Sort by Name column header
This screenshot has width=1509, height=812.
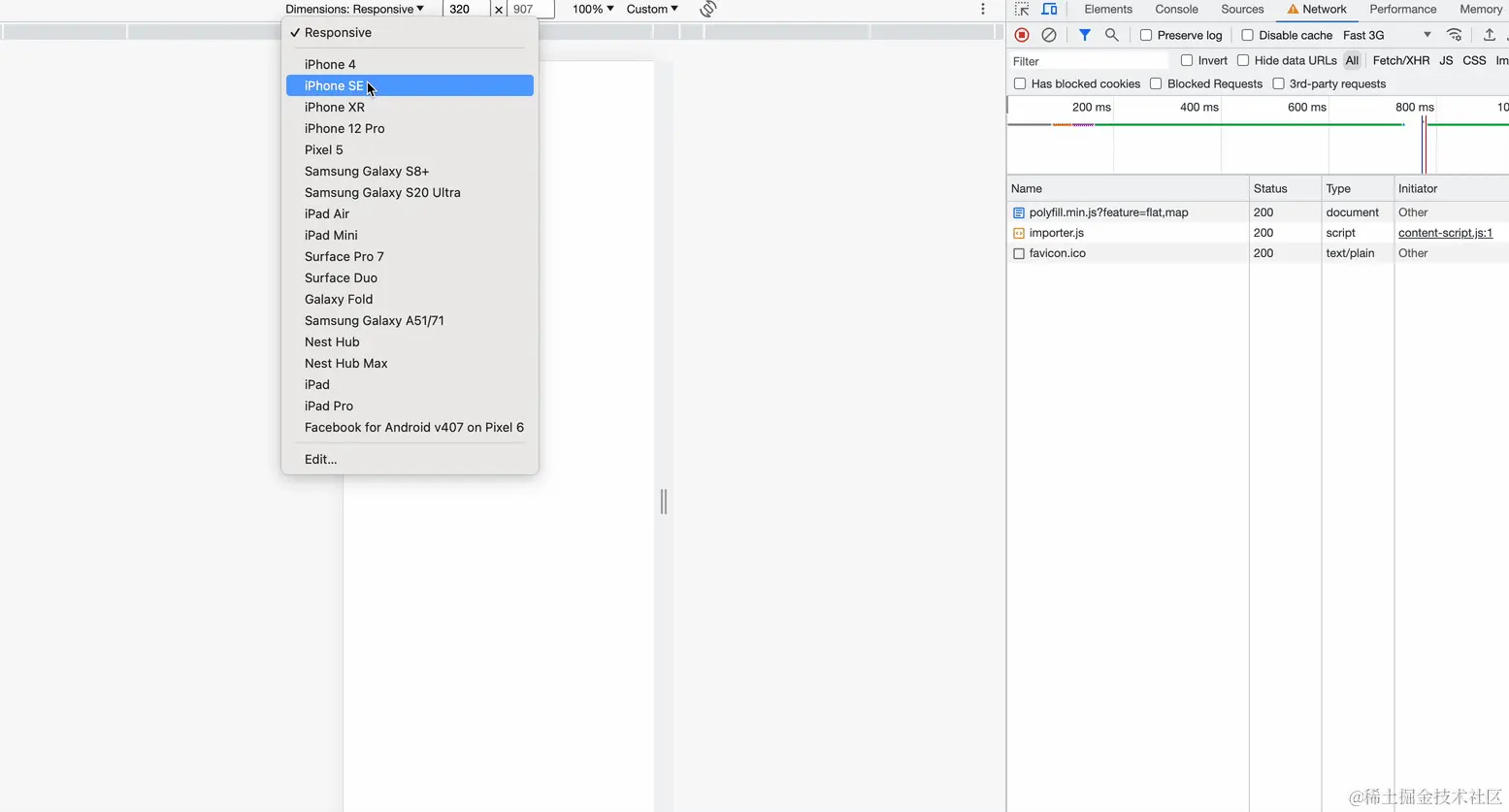(1128, 188)
